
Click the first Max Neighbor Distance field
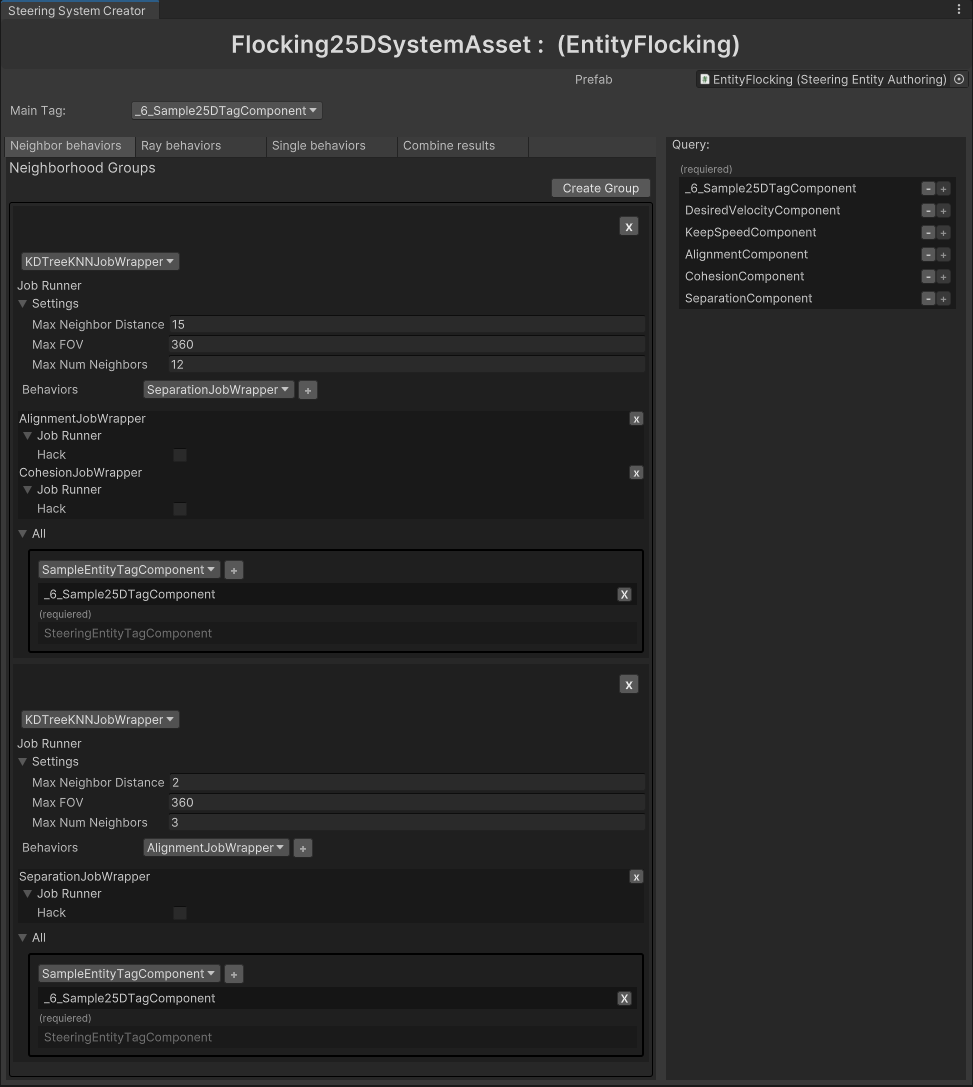pyautogui.click(x=406, y=325)
